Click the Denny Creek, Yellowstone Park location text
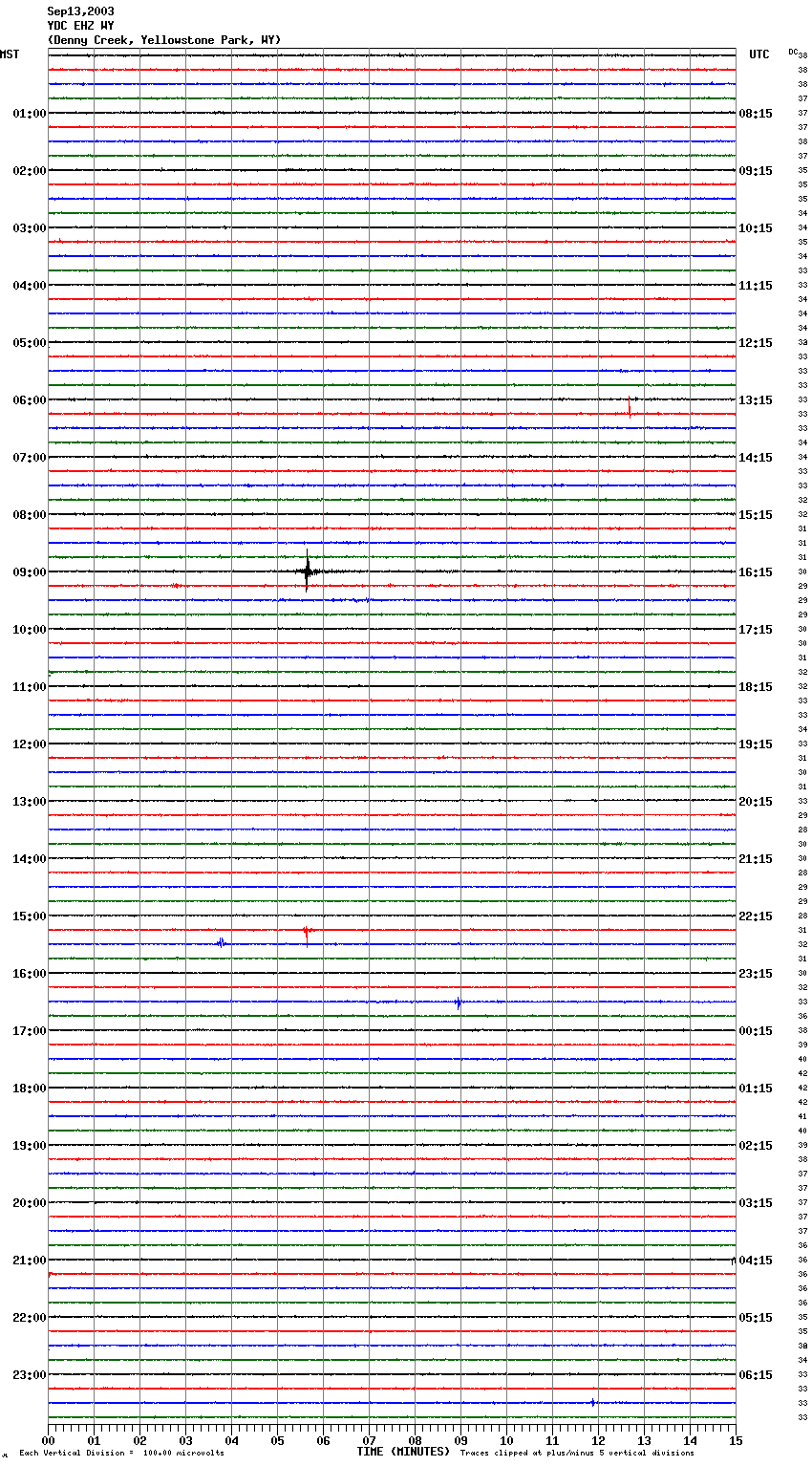The height and width of the screenshot is (1466, 812). pos(164,40)
